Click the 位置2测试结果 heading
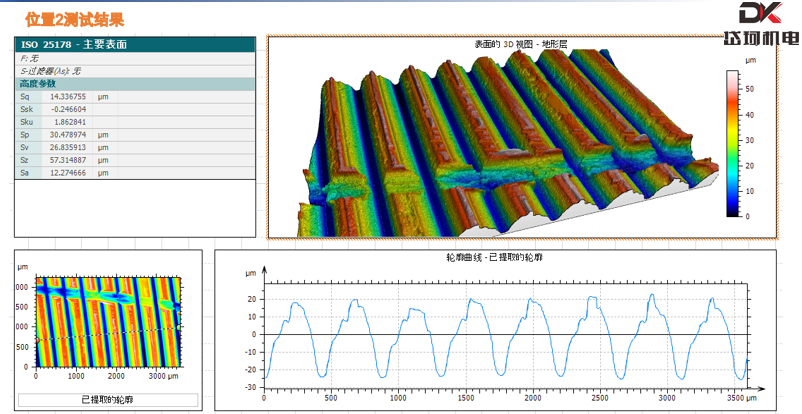The image size is (802, 414). [75, 20]
